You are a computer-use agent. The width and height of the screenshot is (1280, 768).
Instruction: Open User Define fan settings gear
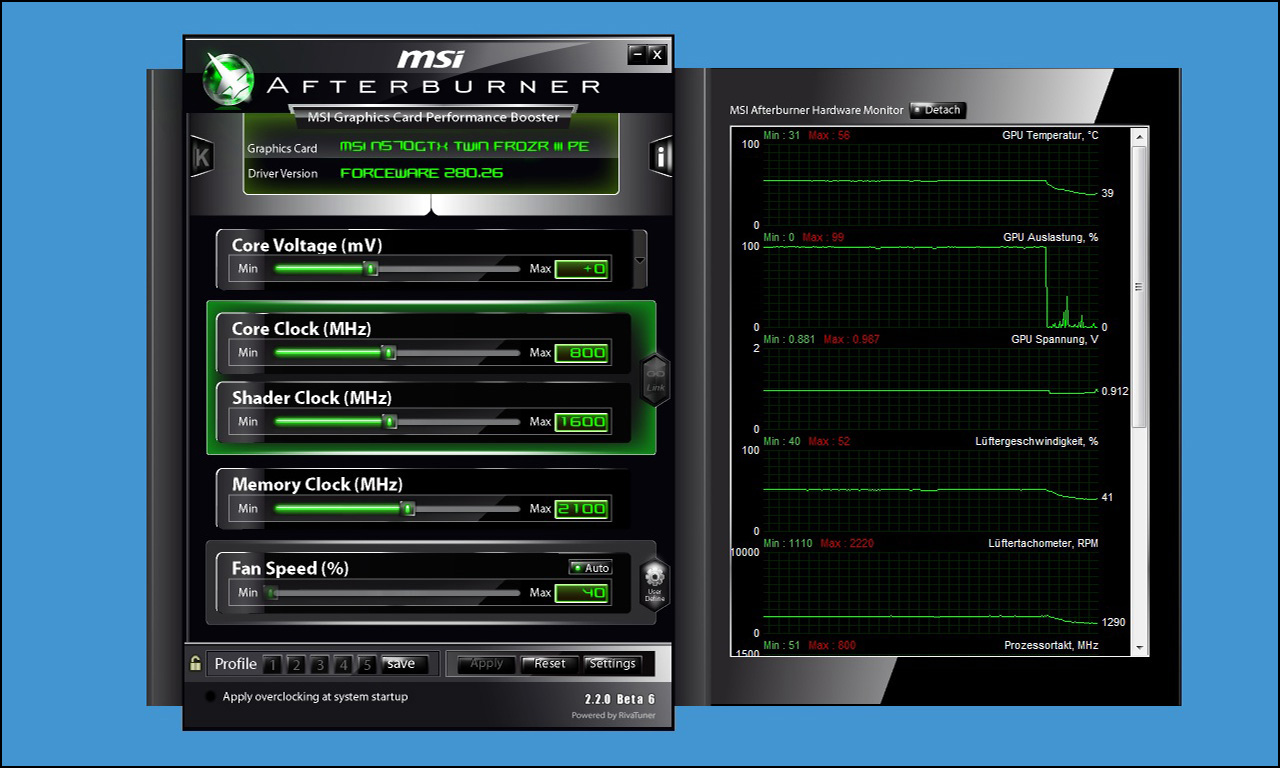click(x=655, y=583)
